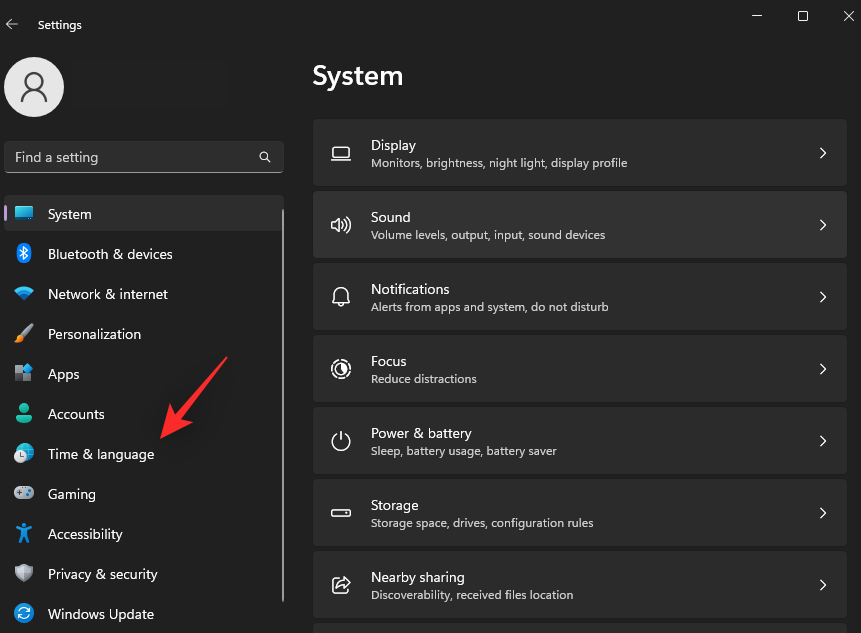Go back with the arrow button

(12, 24)
